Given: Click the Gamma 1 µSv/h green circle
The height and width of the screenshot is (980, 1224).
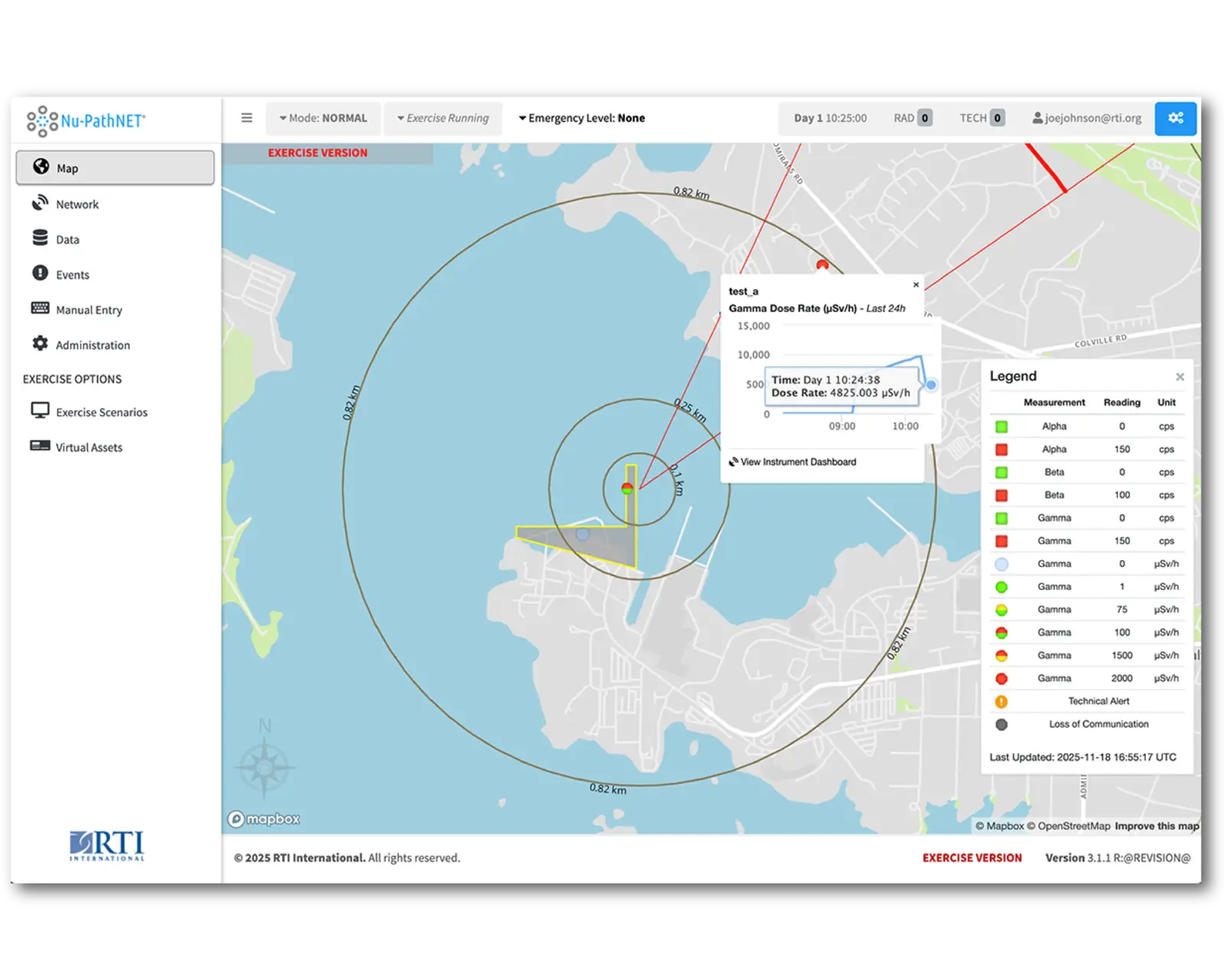Looking at the screenshot, I should [1001, 588].
